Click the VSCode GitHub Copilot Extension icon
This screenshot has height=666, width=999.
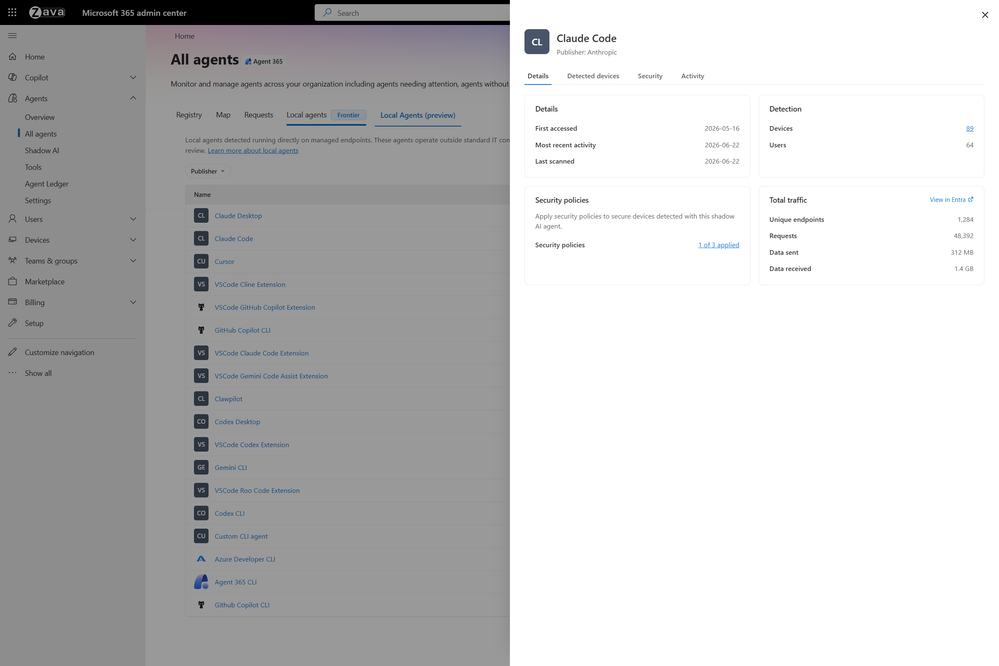pos(201,307)
